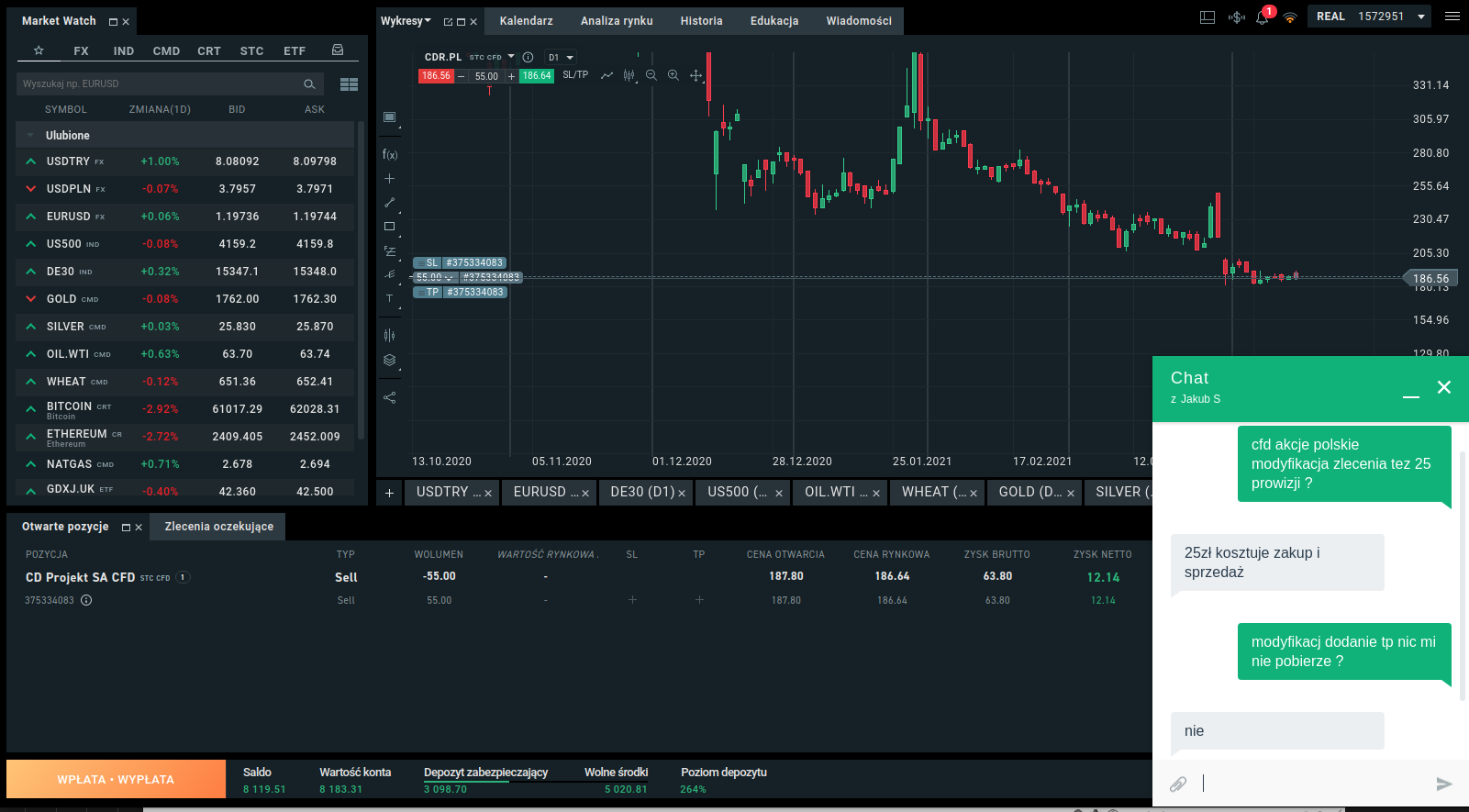Click the green 186.64 buy price button

537,76
